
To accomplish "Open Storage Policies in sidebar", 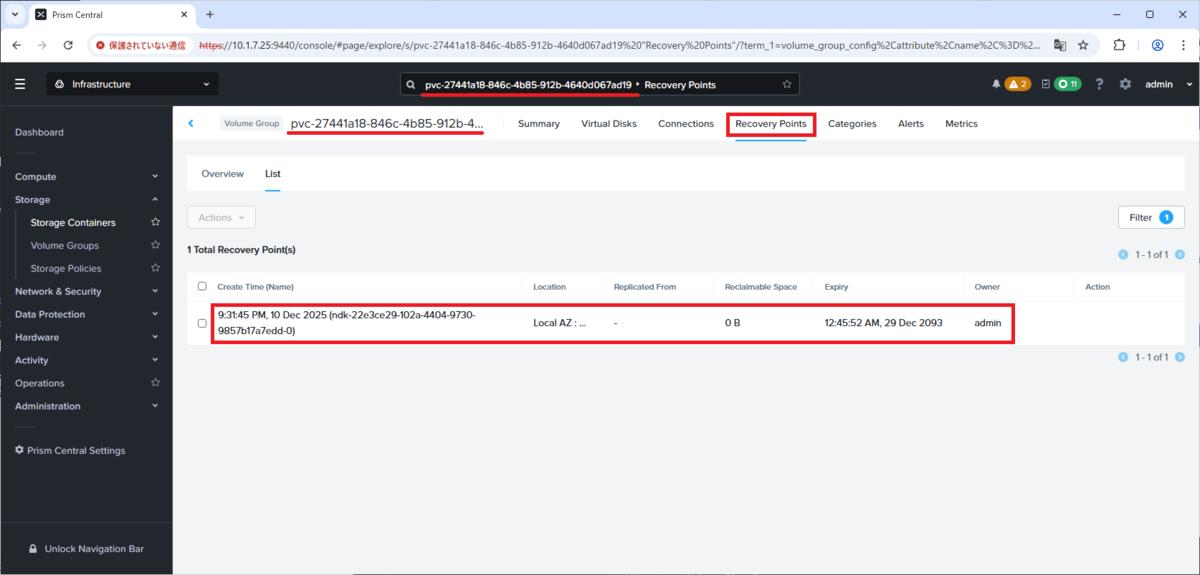I will (66, 268).
